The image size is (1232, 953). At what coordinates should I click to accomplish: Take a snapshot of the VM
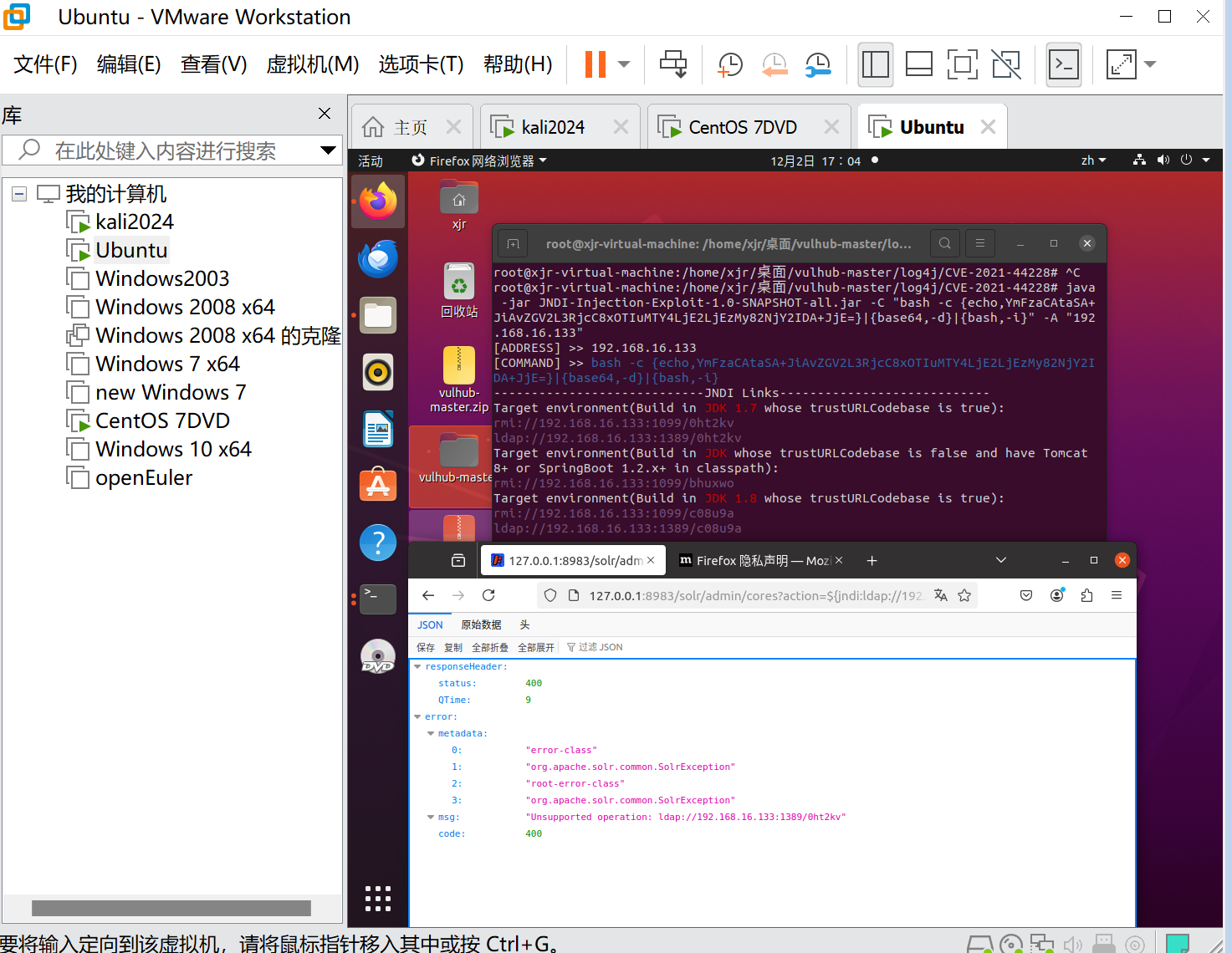click(x=730, y=64)
